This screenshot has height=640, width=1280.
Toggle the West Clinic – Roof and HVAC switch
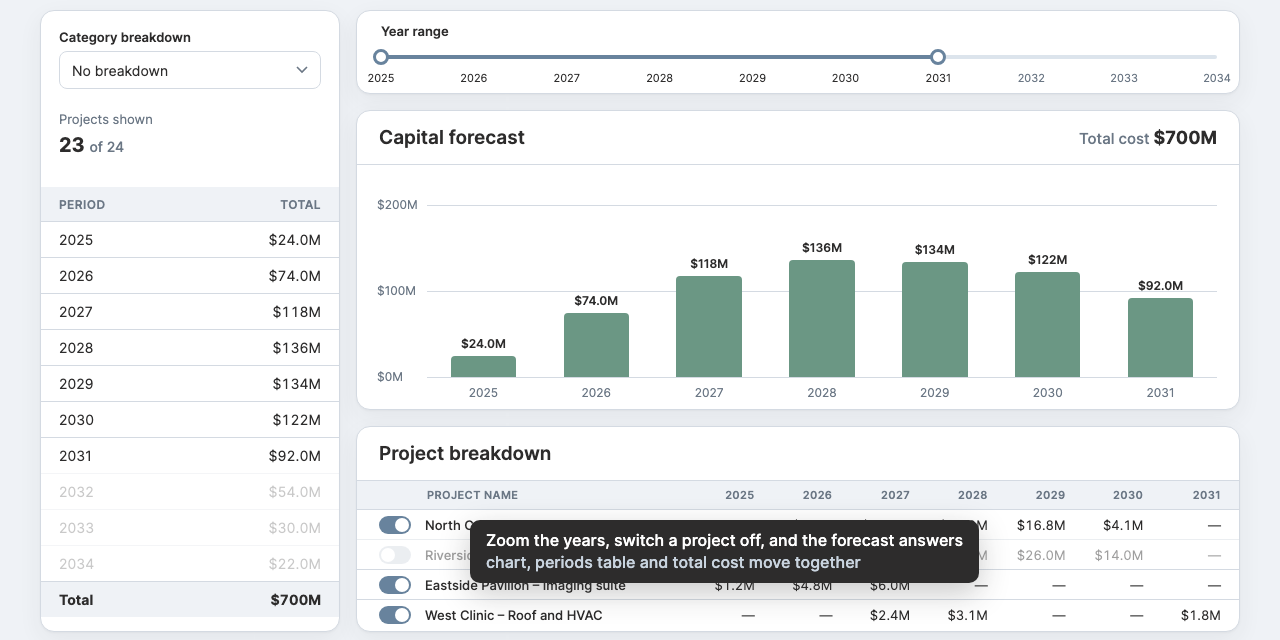click(x=395, y=615)
